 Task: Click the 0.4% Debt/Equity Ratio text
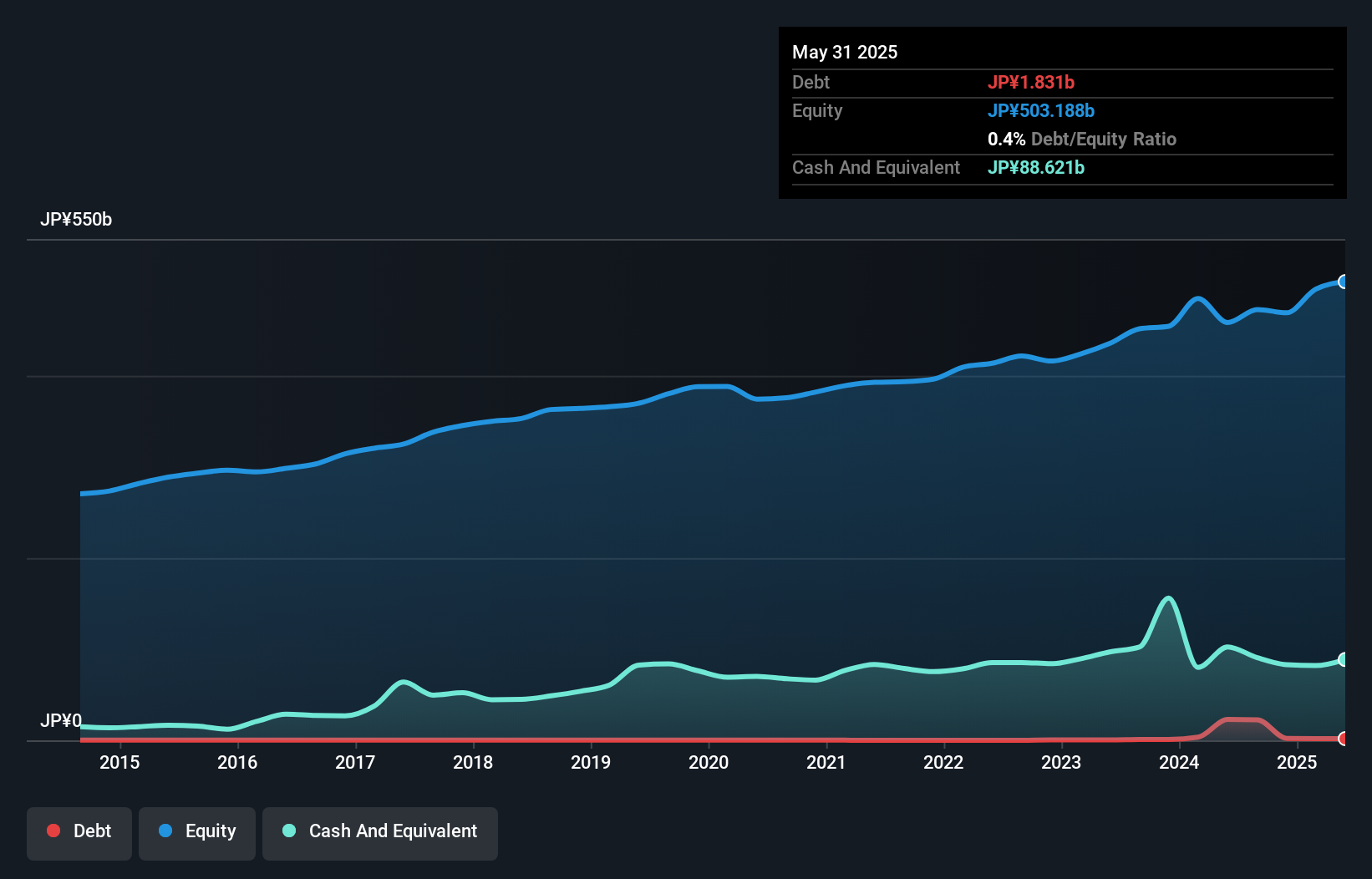(1081, 139)
